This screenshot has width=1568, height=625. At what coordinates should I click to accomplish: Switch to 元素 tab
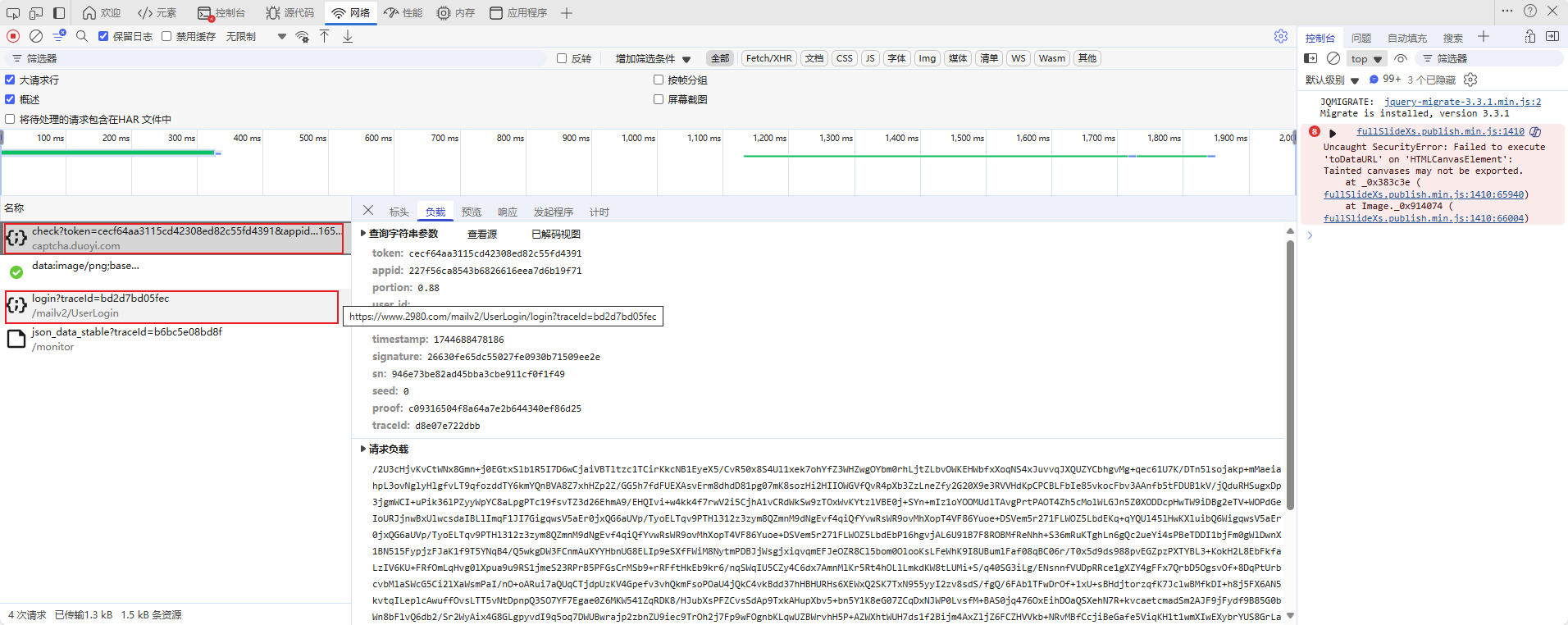coord(157,13)
